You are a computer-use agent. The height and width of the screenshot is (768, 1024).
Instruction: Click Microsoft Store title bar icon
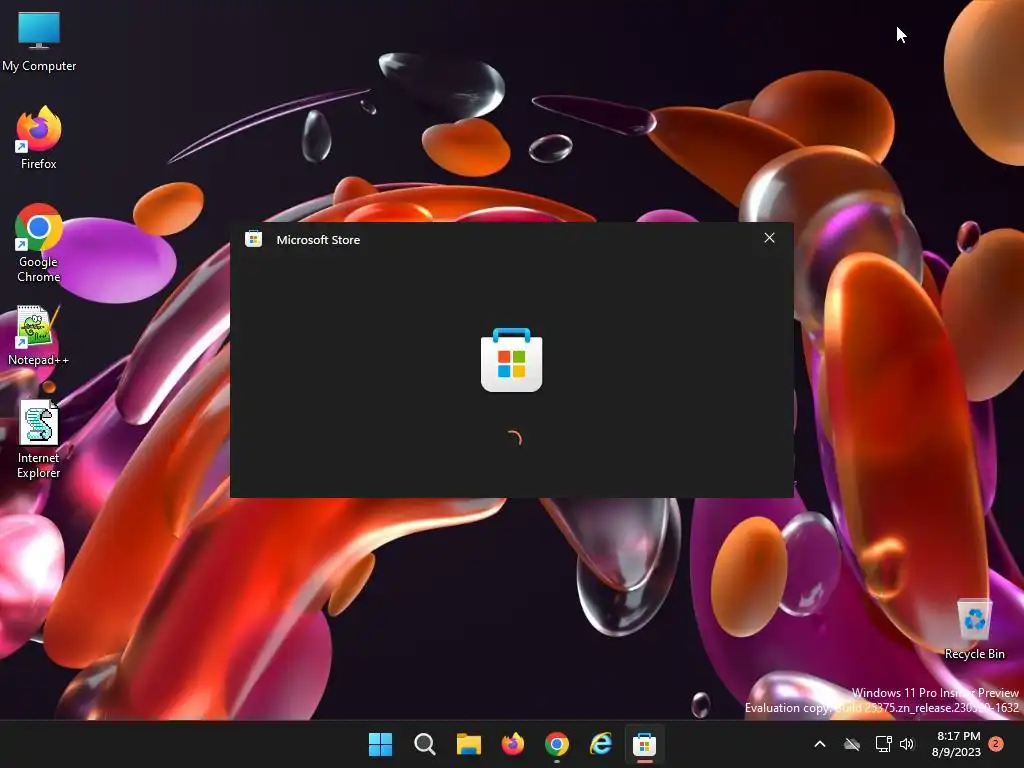pyautogui.click(x=253, y=239)
